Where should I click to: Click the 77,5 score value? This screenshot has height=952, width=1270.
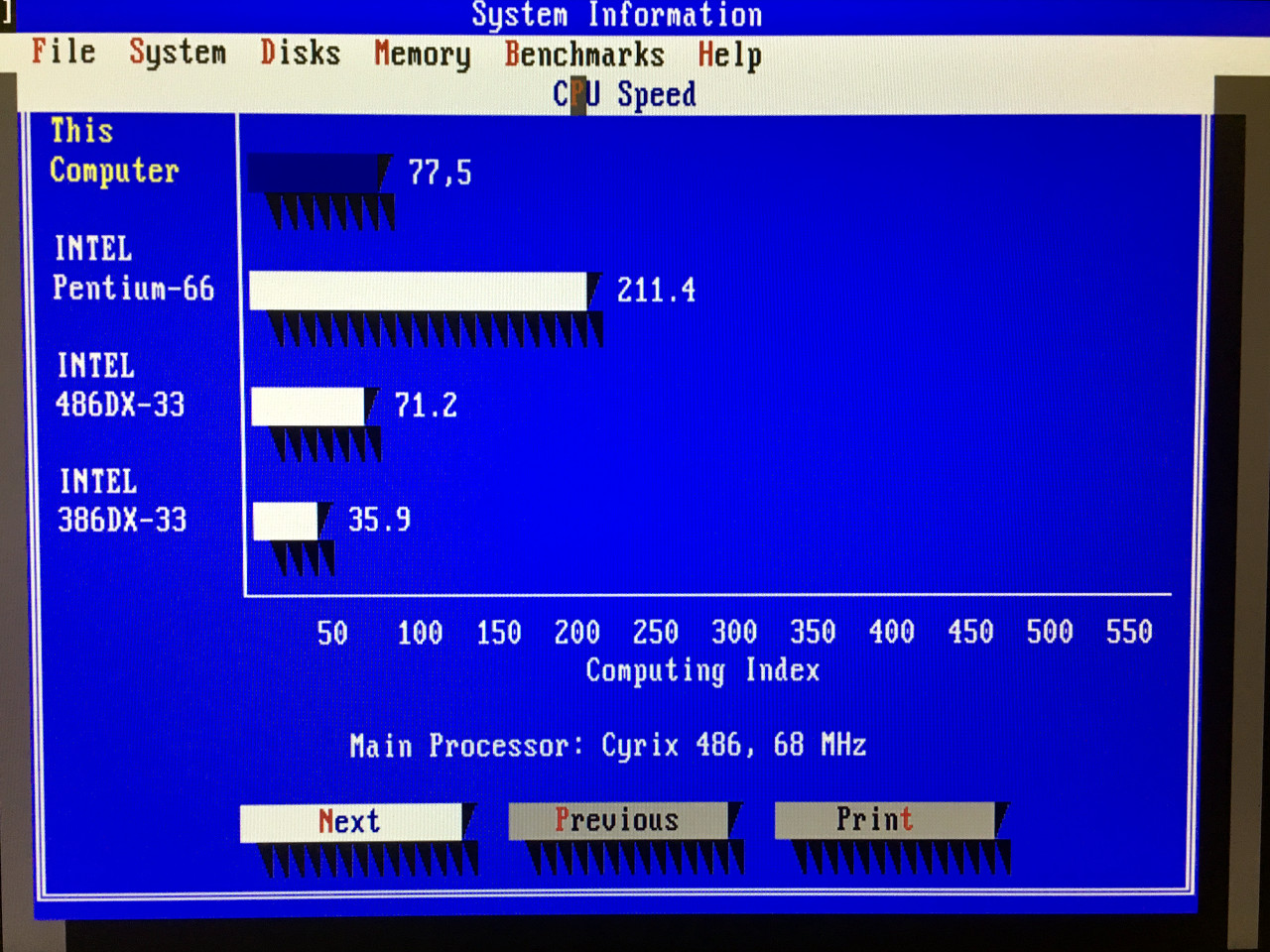pyautogui.click(x=440, y=174)
